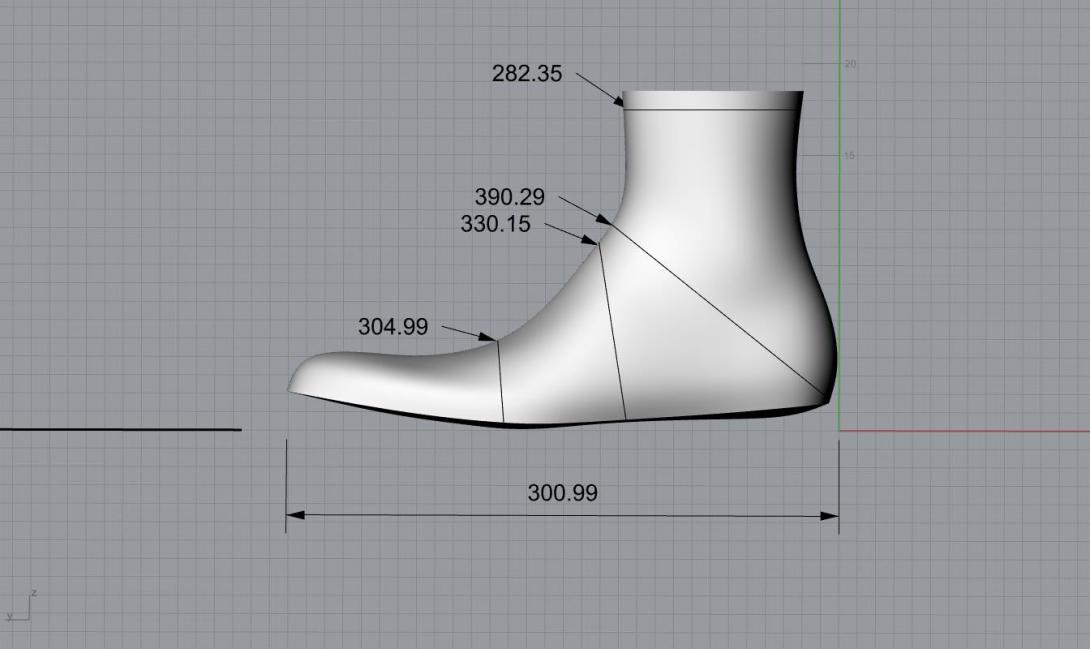The image size is (1090, 649).
Task: Pick the 304.99 leader text
Action: coord(392,327)
